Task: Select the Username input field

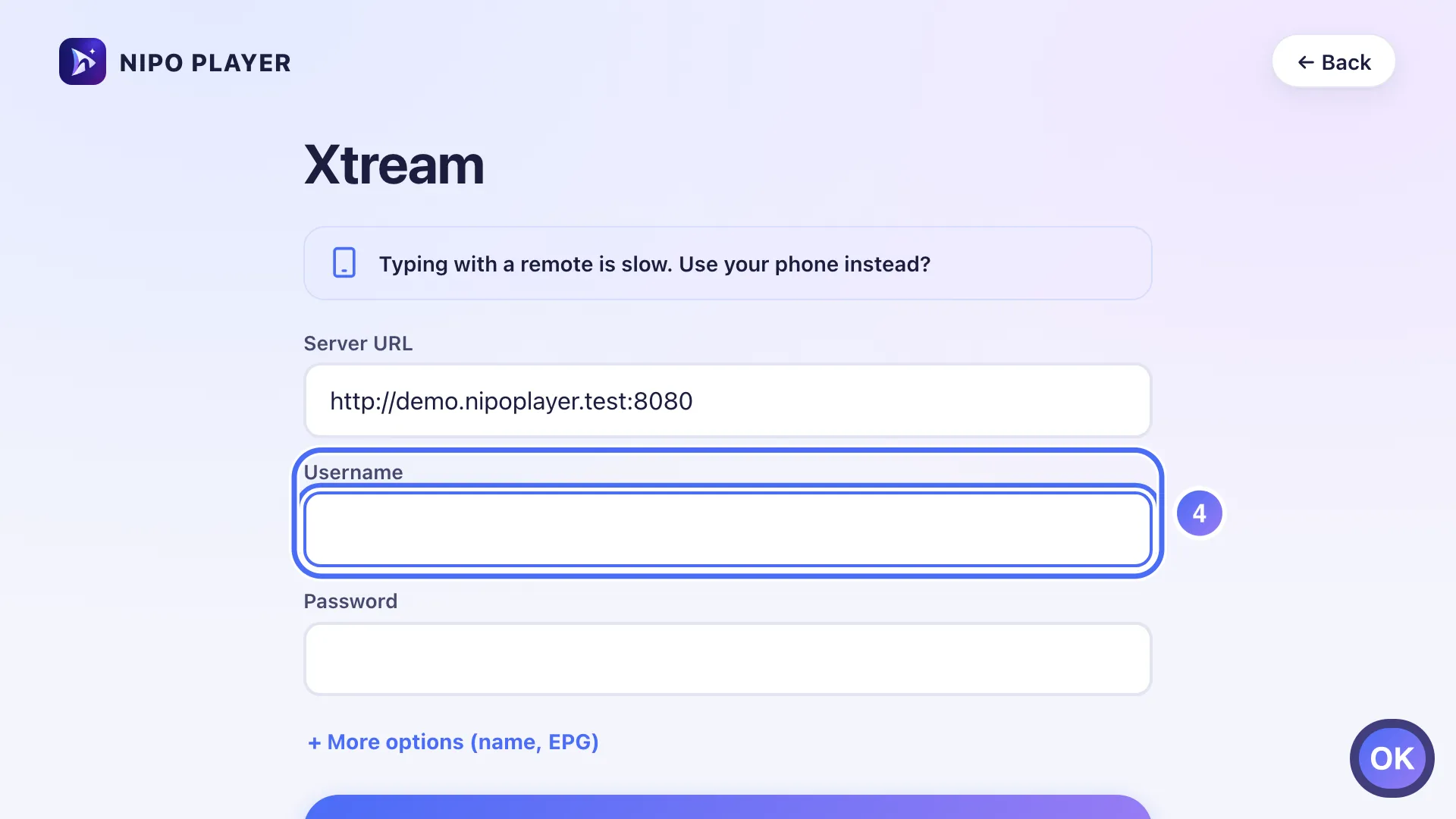Action: point(727,529)
